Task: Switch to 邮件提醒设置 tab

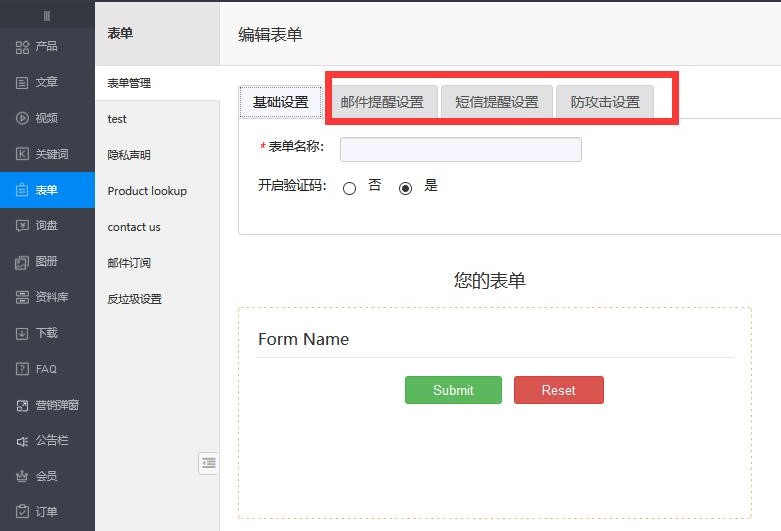Action: (382, 102)
